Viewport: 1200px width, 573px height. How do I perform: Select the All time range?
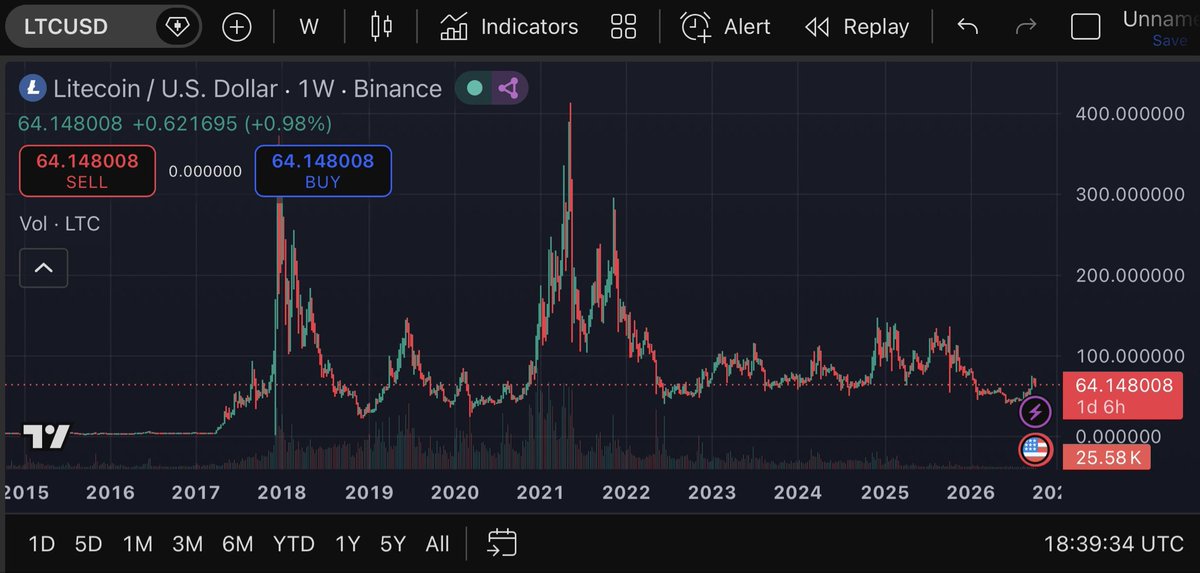(437, 544)
